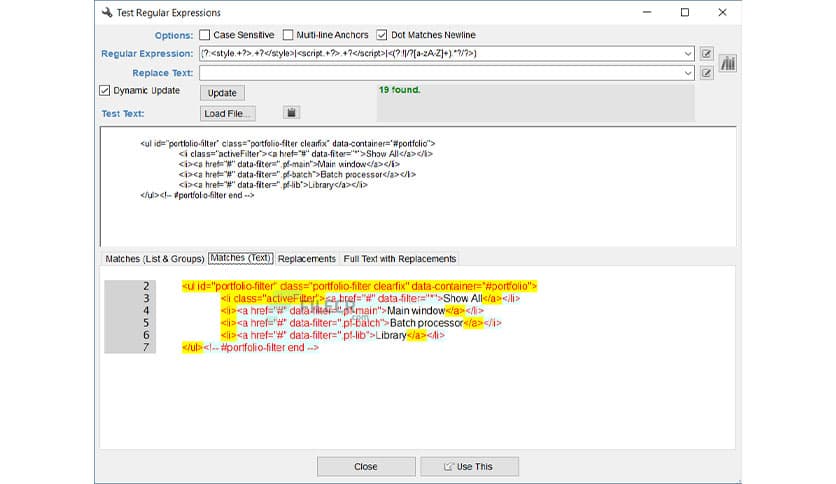This screenshot has height=484, width=836.
Task: Open the regex library icon
Action: (727, 63)
